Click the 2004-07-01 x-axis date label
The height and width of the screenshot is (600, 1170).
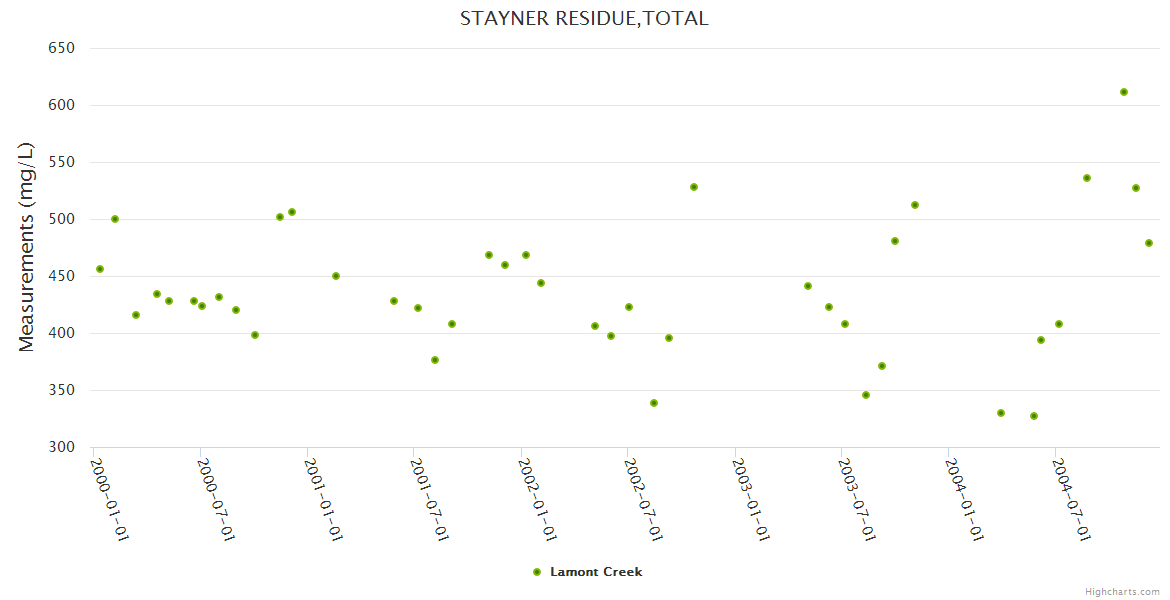(1071, 499)
